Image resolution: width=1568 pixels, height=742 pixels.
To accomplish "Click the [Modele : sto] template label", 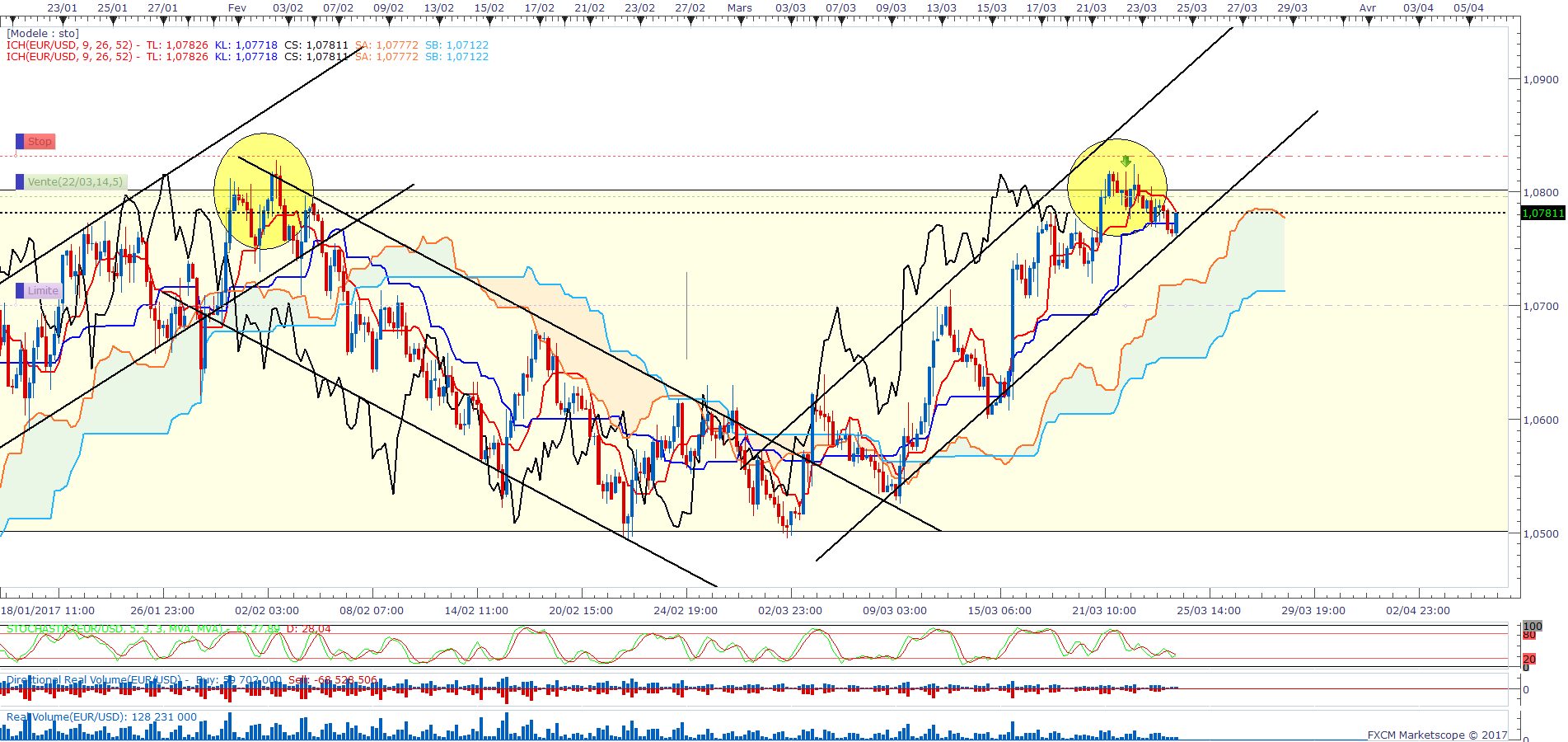I will point(43,34).
